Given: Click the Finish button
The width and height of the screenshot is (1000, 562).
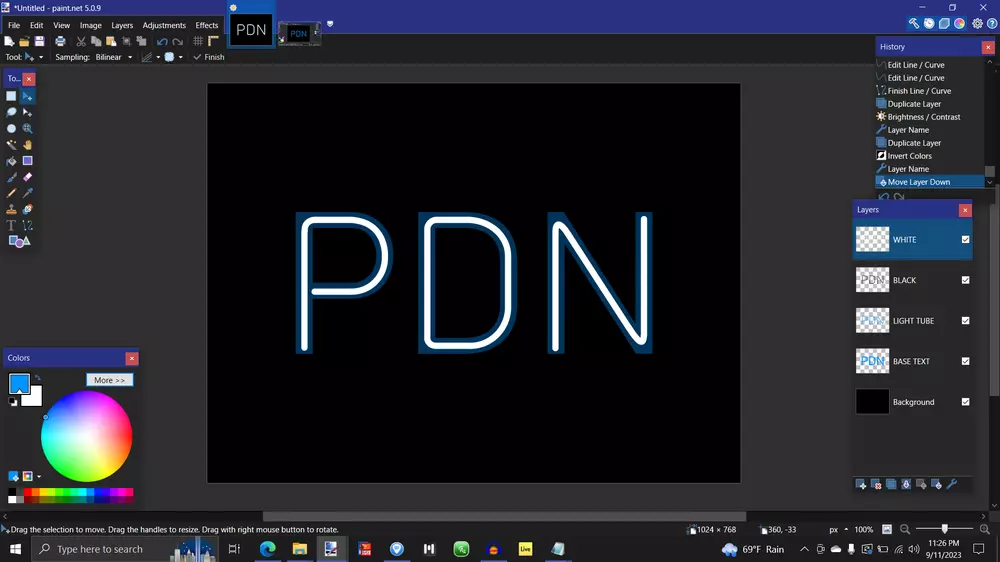Looking at the screenshot, I should [x=209, y=57].
